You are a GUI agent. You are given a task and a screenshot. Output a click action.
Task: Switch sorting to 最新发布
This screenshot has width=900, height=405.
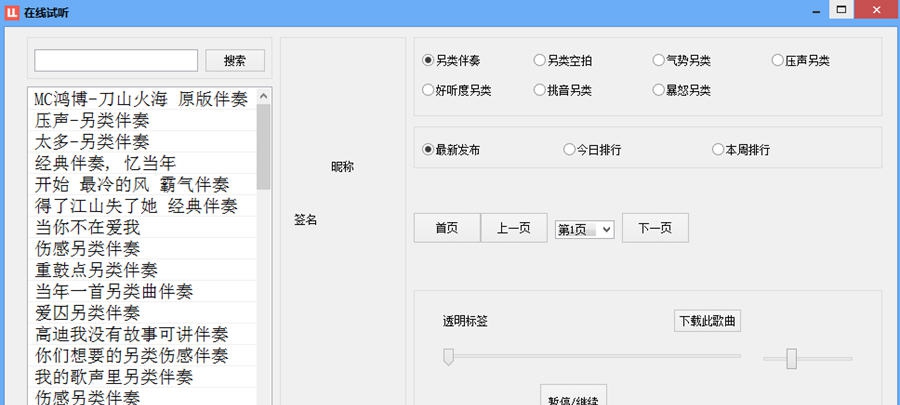point(451,150)
